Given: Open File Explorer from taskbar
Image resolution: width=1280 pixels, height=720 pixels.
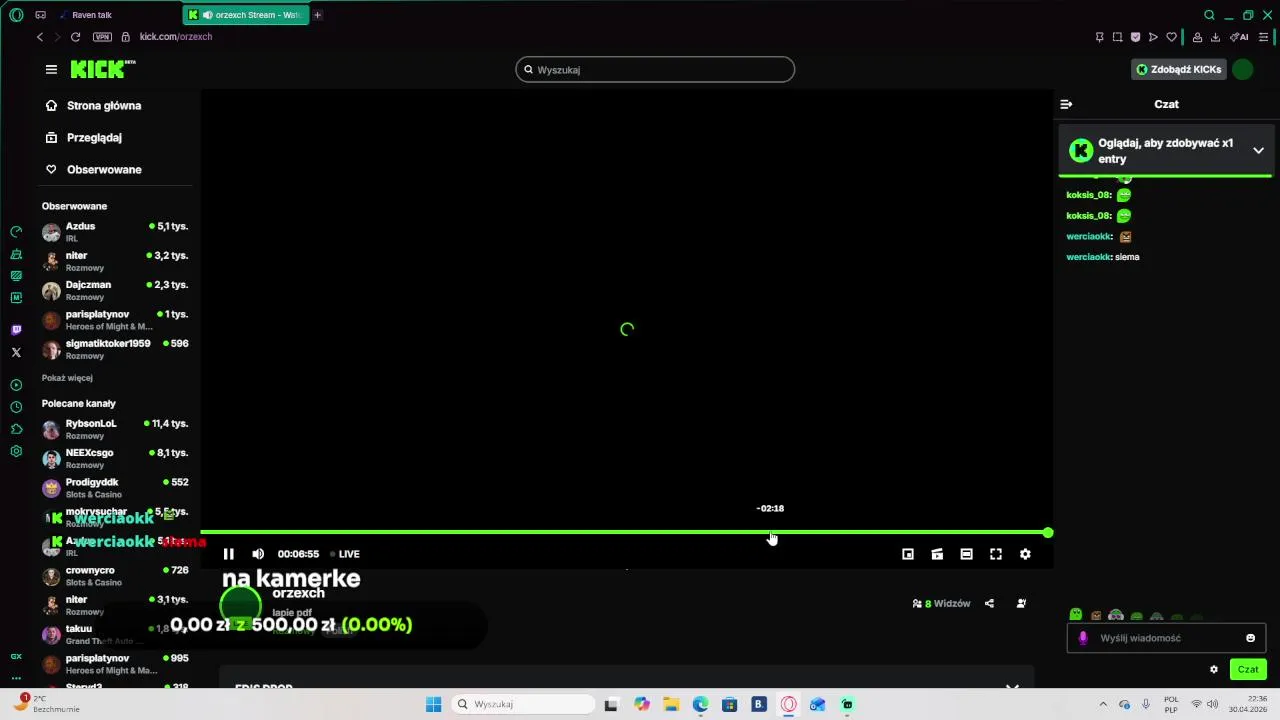Looking at the screenshot, I should (x=671, y=704).
